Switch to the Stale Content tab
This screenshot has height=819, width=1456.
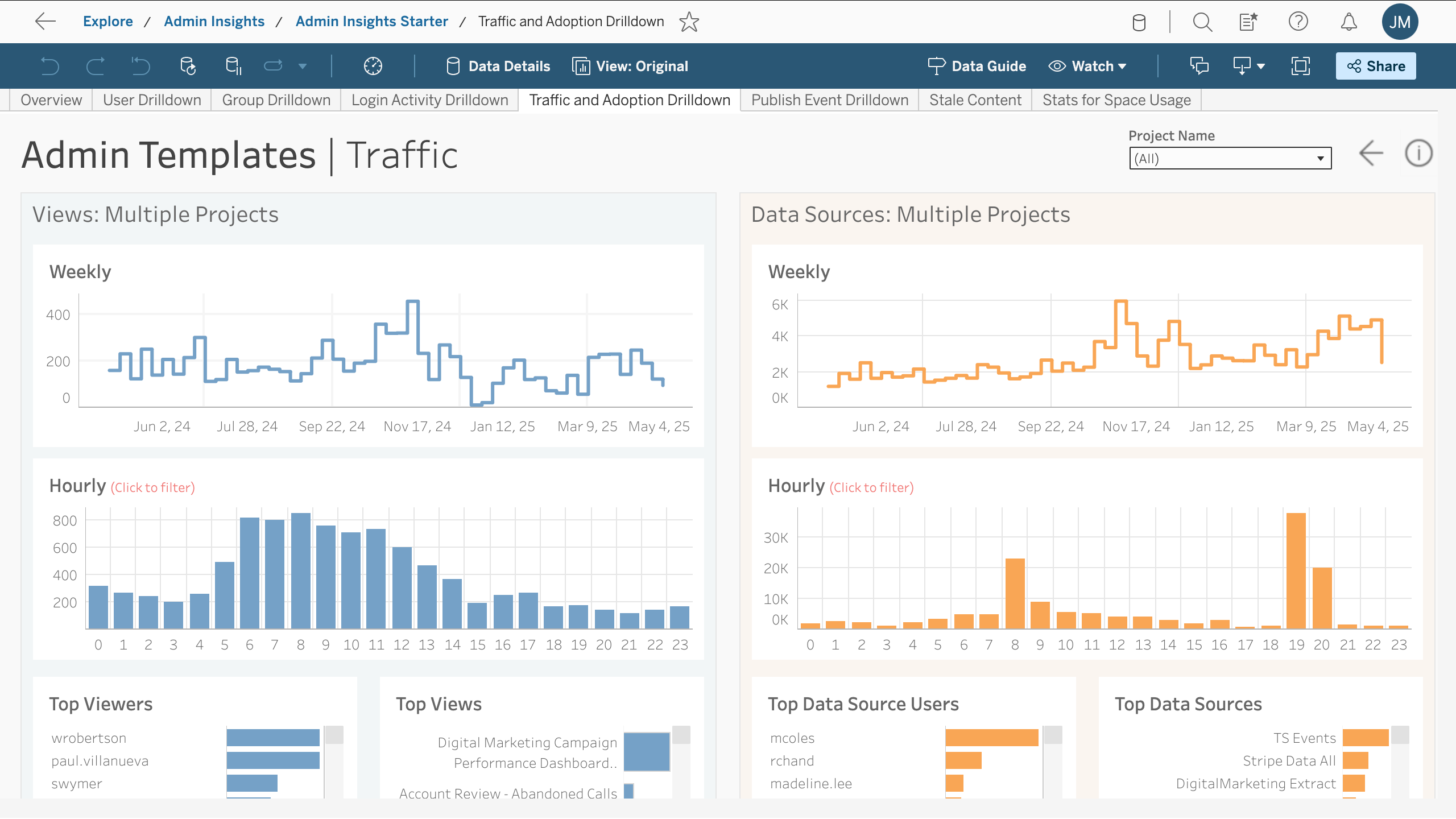point(975,100)
